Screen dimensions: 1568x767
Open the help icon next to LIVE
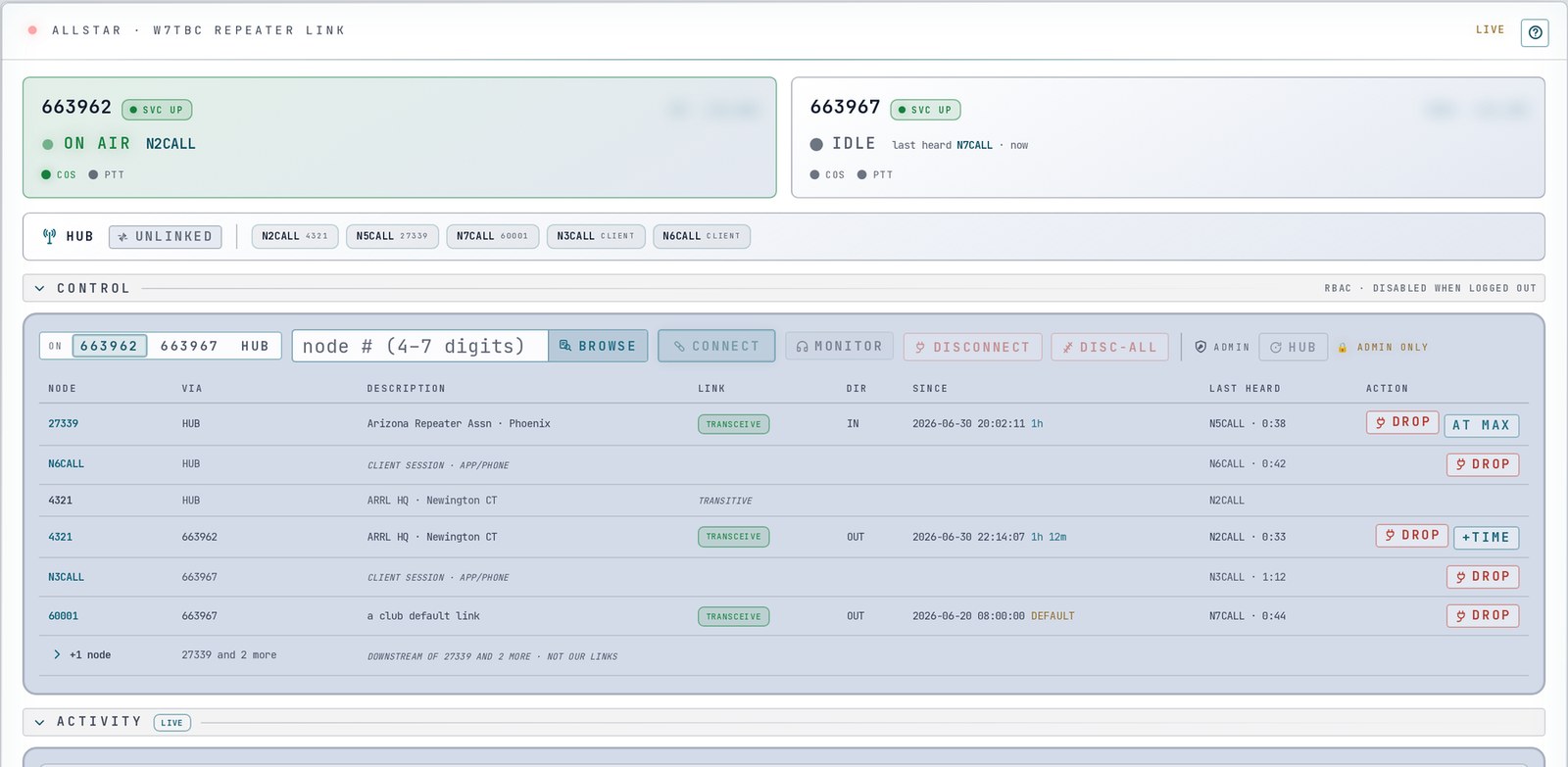click(1535, 32)
